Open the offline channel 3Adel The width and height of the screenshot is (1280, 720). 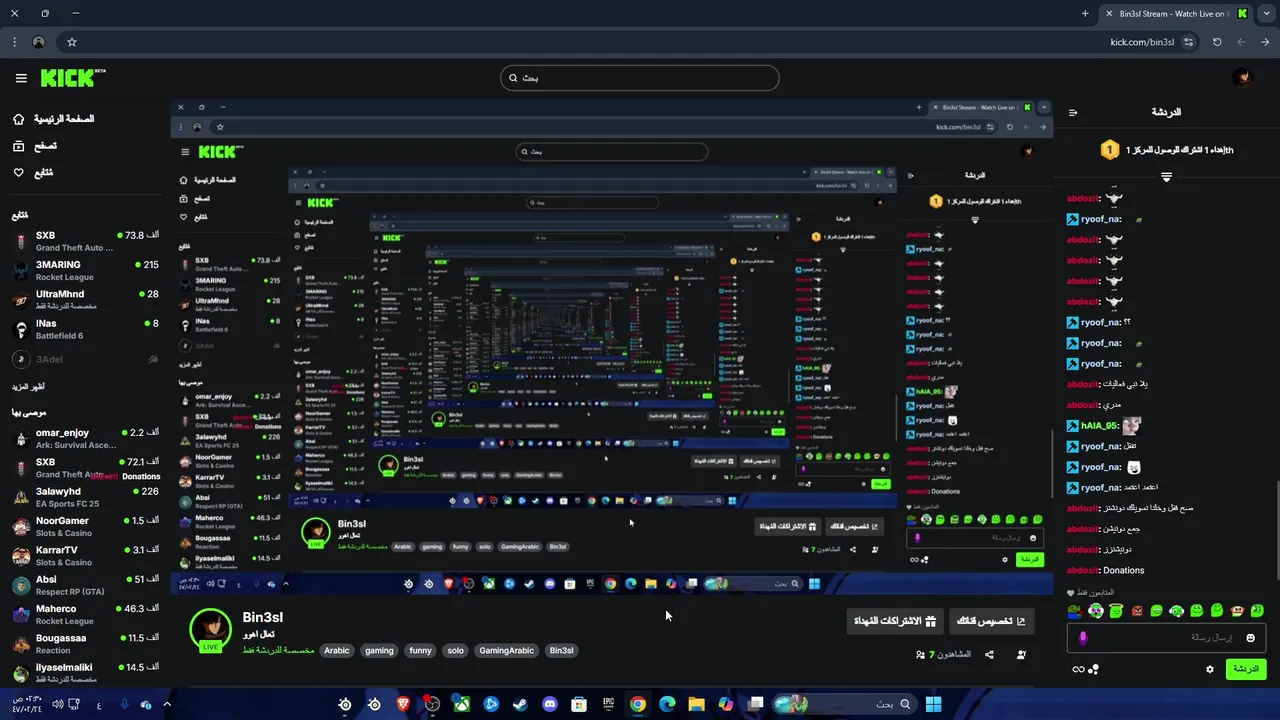[x=86, y=359]
